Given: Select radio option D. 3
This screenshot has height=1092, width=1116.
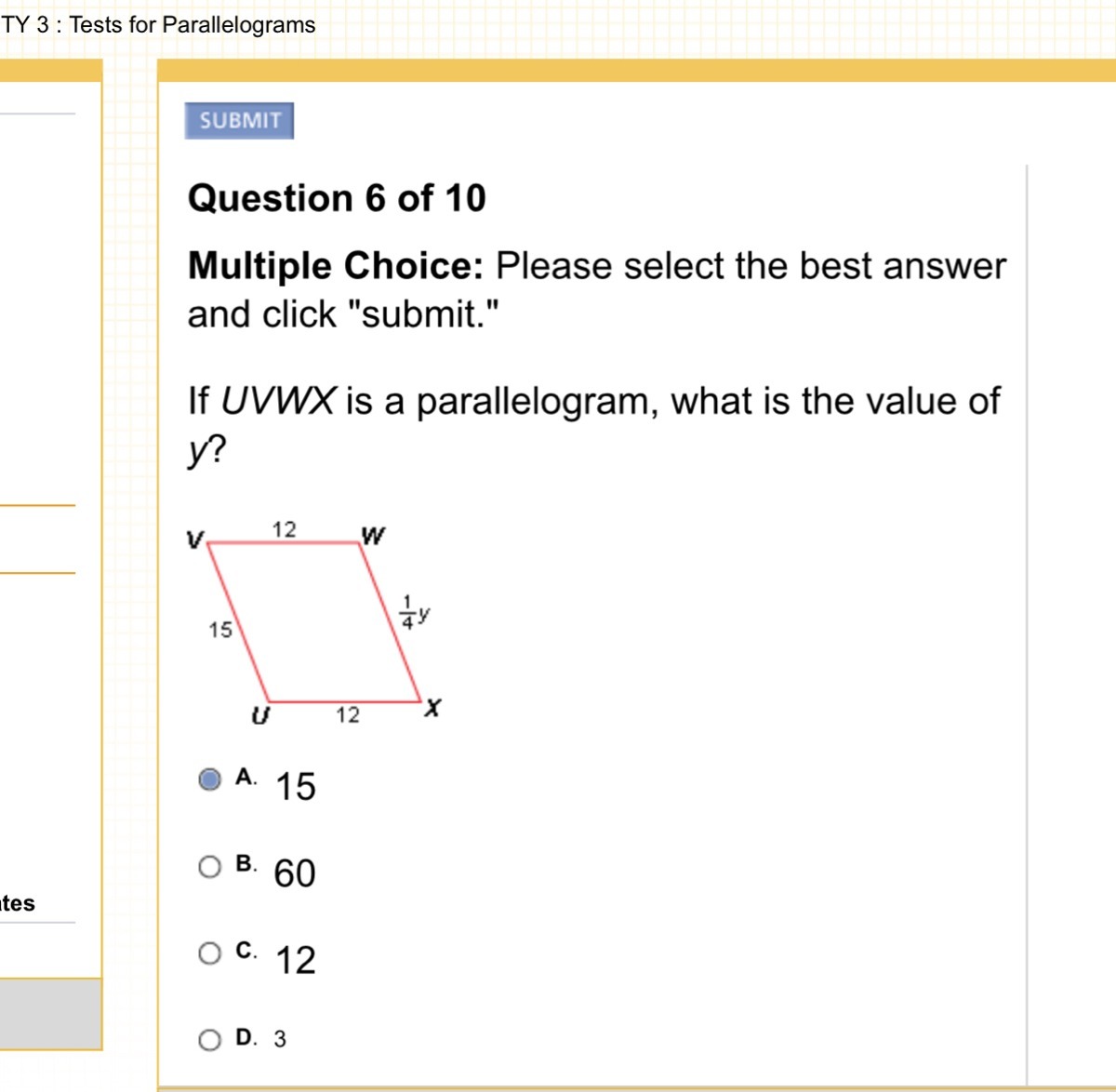Looking at the screenshot, I should (x=210, y=1040).
